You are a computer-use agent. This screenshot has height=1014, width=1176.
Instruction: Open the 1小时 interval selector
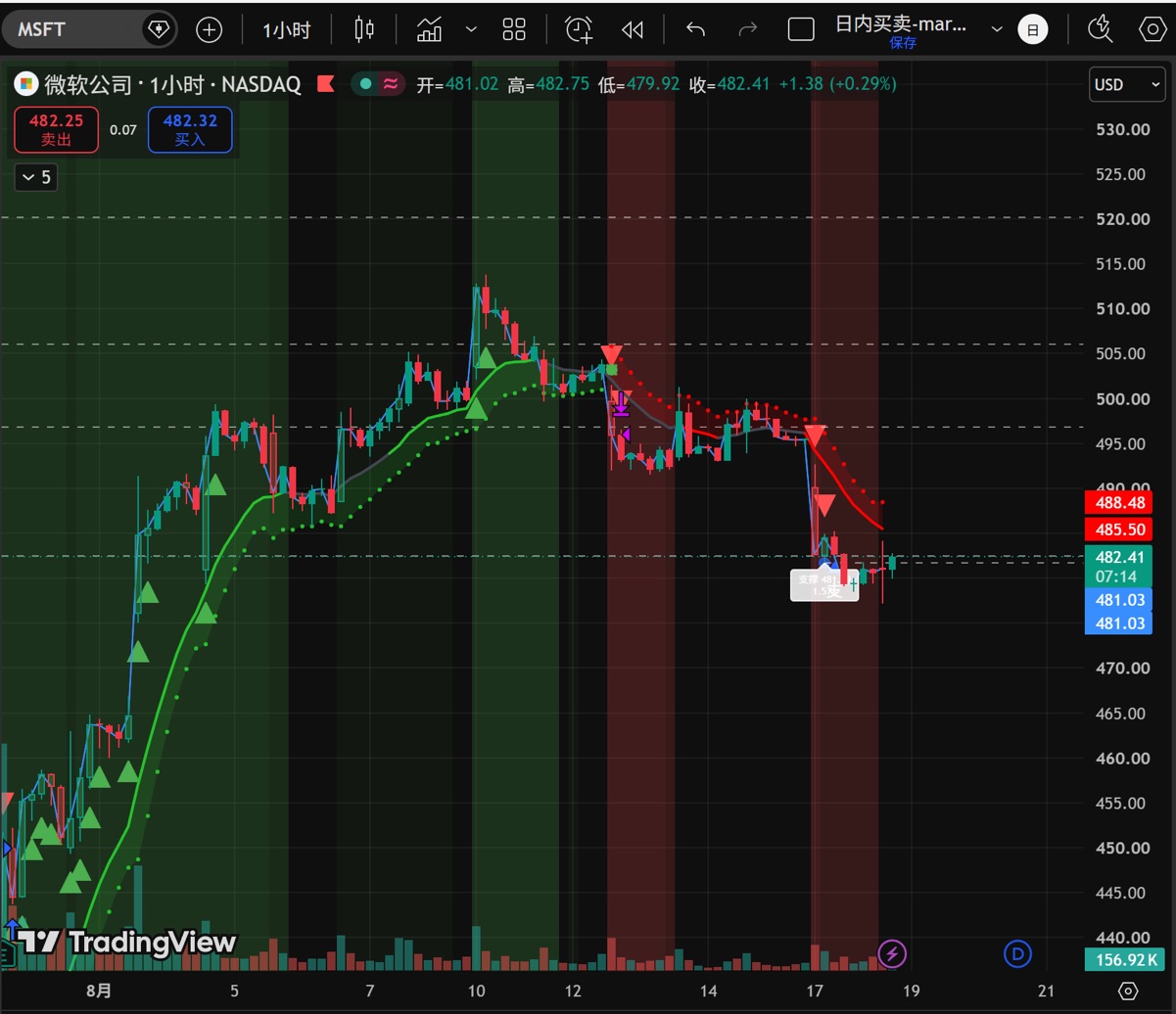(286, 29)
